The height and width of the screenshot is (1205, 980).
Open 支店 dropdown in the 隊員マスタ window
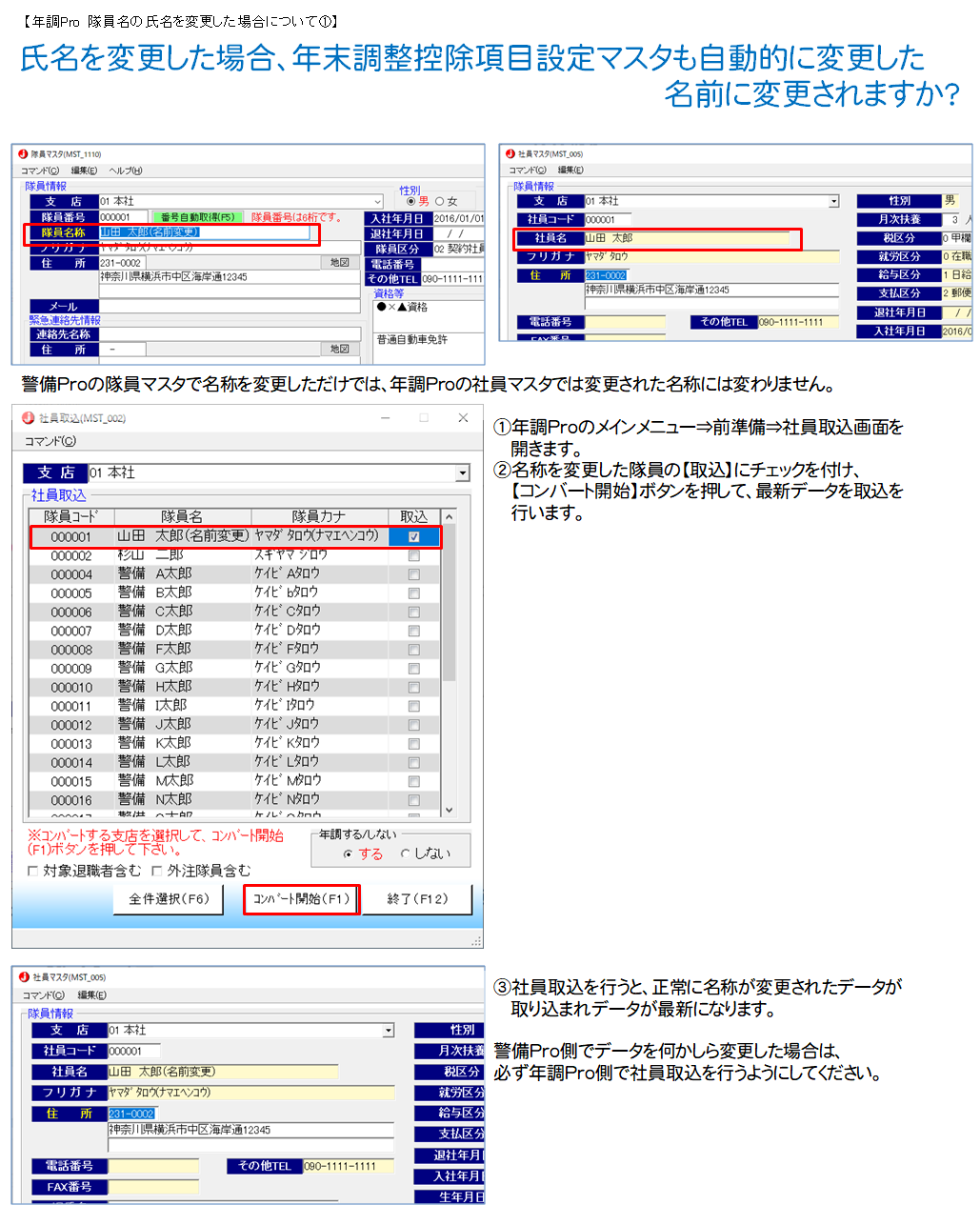point(378,202)
